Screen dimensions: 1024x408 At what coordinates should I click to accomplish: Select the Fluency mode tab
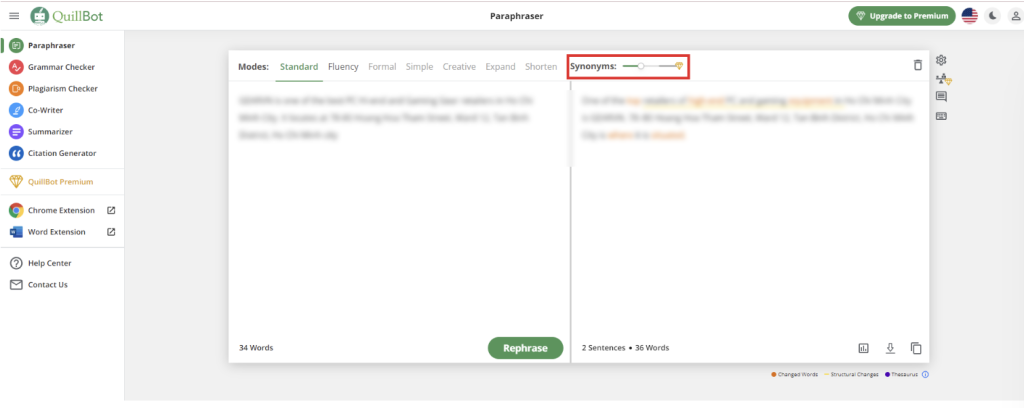[x=343, y=67]
